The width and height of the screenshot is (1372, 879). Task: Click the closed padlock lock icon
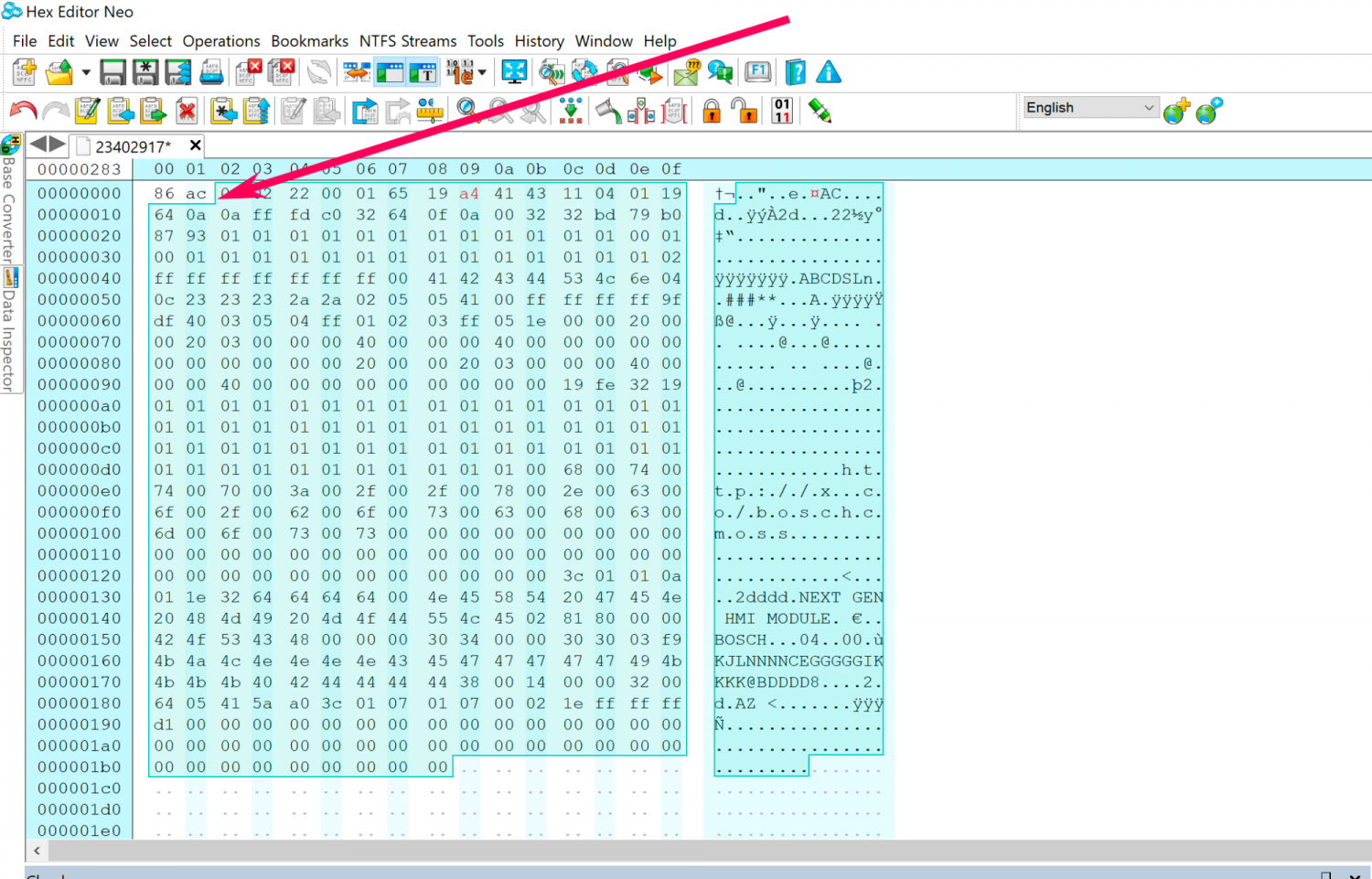click(712, 112)
